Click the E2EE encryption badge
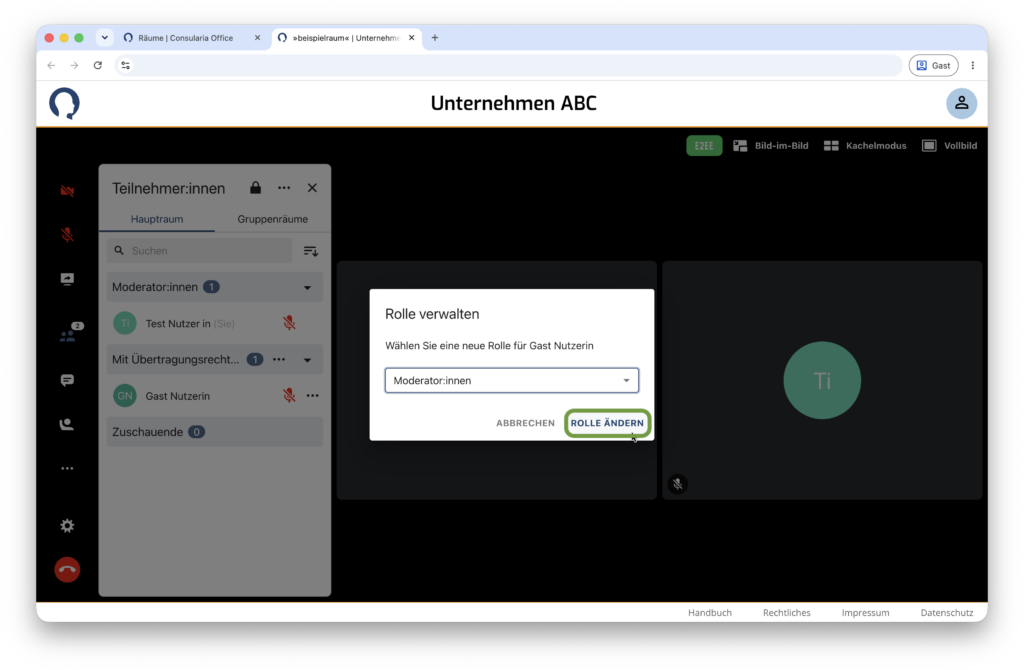This screenshot has width=1024, height=670. coord(704,146)
